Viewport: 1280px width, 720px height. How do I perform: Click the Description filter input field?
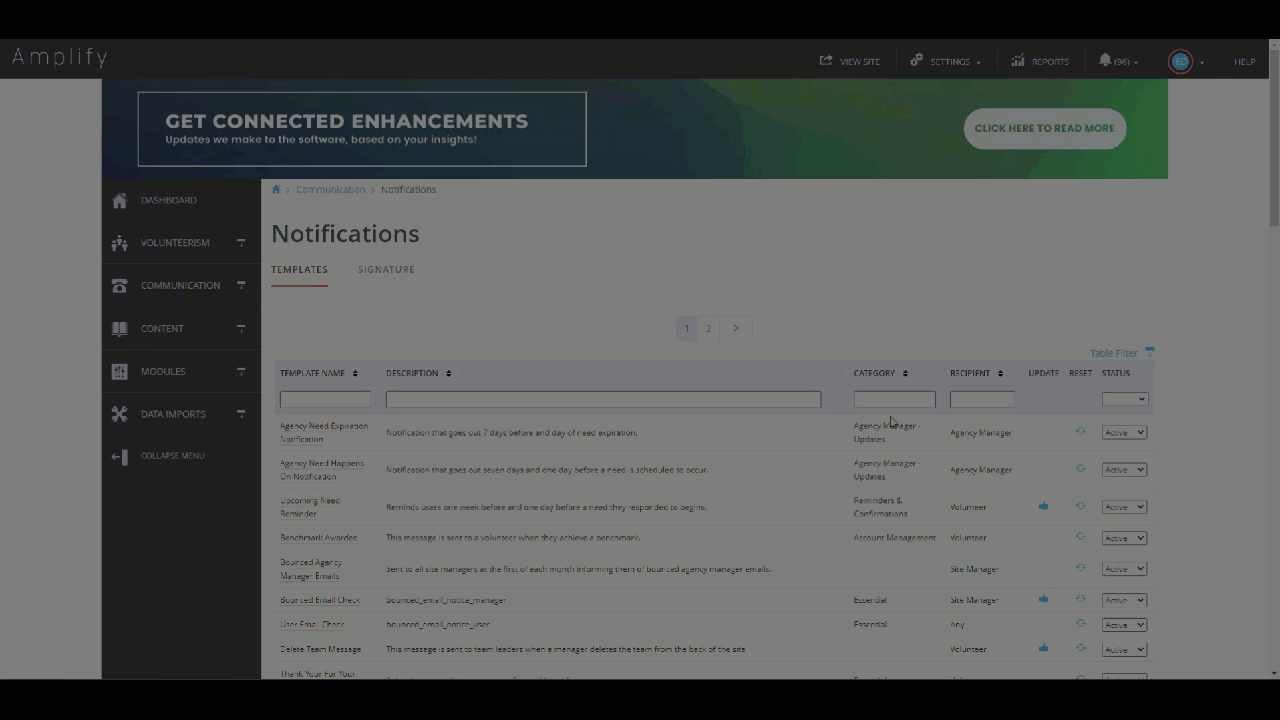coord(603,399)
